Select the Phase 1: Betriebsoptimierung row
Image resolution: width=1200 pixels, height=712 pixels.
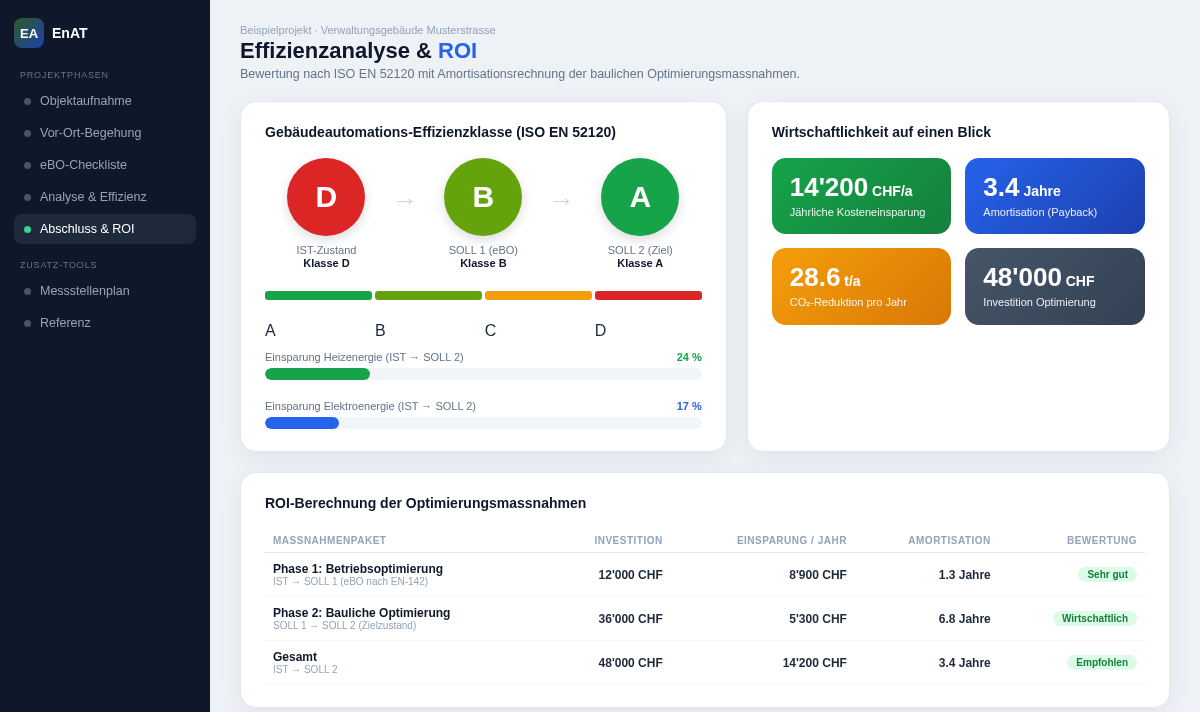705,575
